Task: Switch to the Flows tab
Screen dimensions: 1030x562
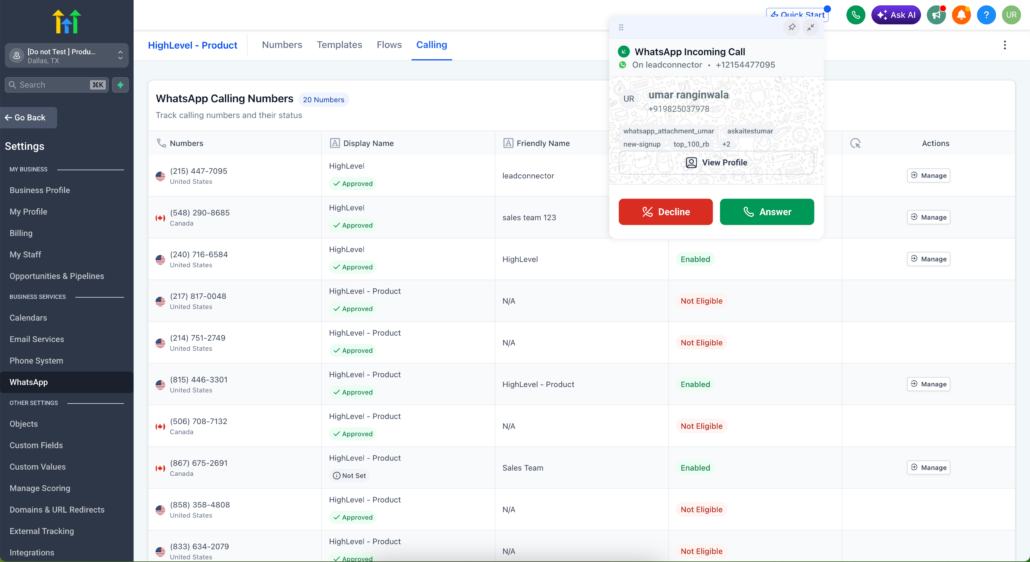Action: (389, 45)
